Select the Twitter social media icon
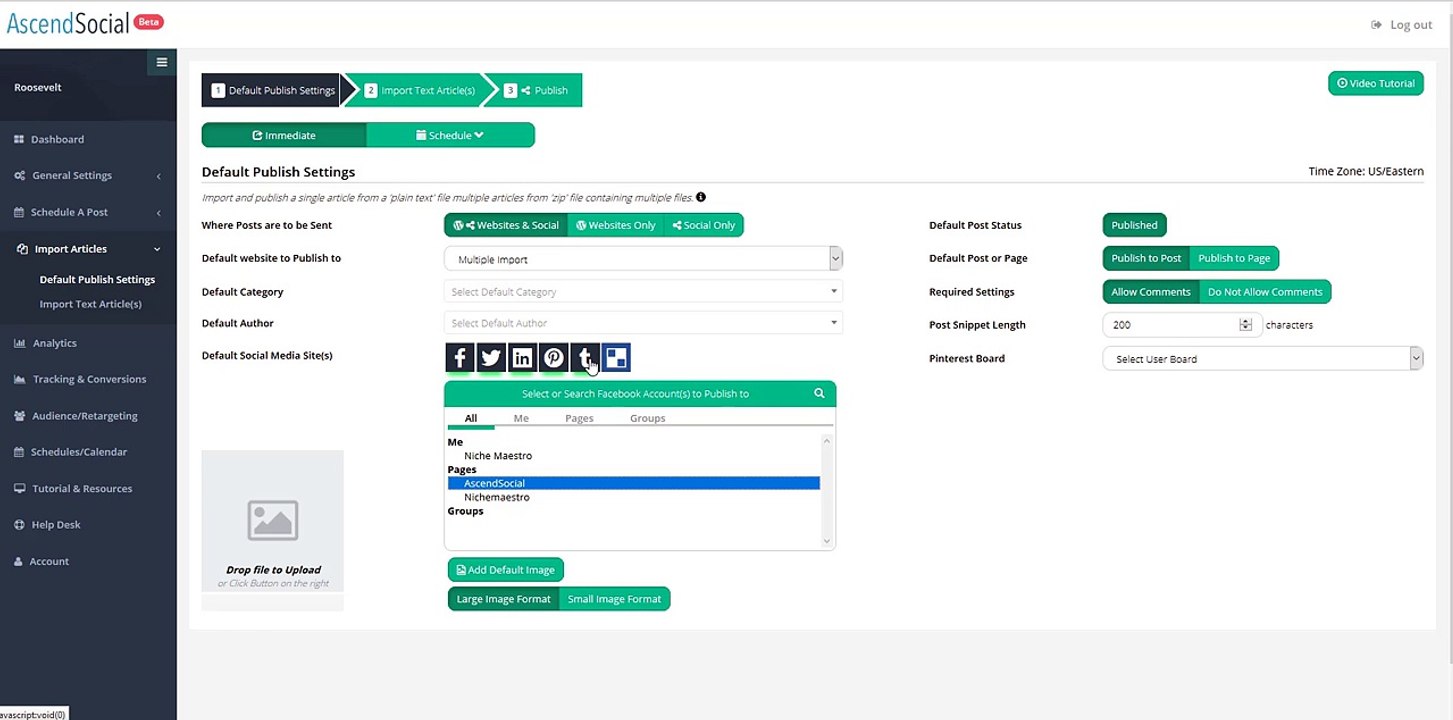The width and height of the screenshot is (1453, 720). [490, 358]
